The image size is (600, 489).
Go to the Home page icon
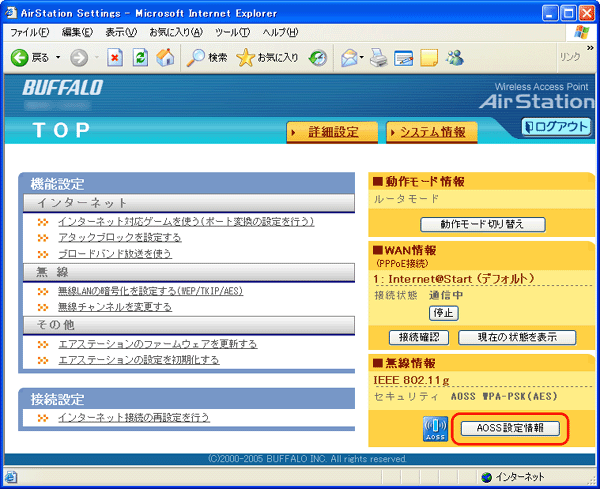(x=165, y=58)
